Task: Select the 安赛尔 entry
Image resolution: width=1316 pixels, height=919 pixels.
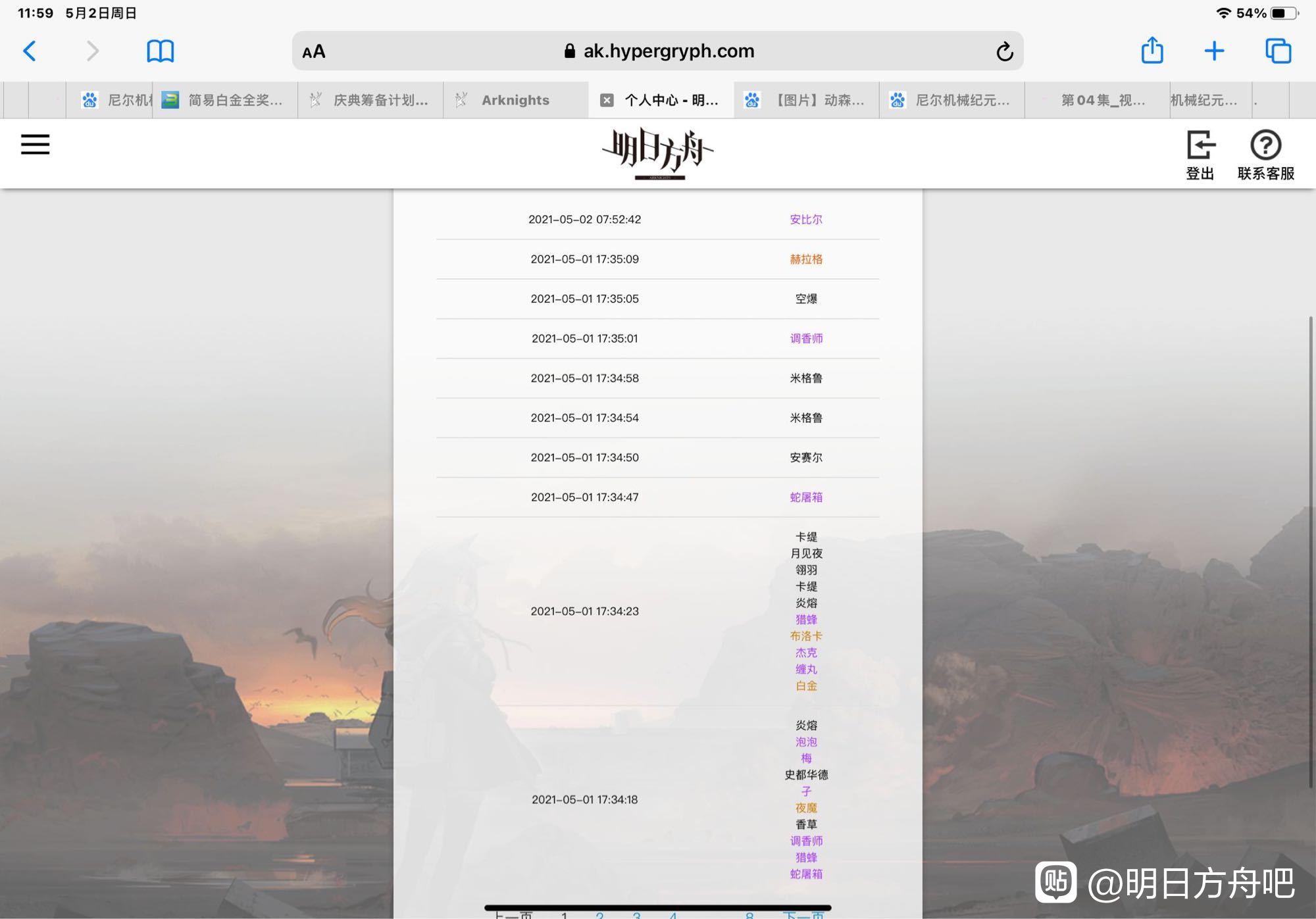Action: click(x=806, y=458)
